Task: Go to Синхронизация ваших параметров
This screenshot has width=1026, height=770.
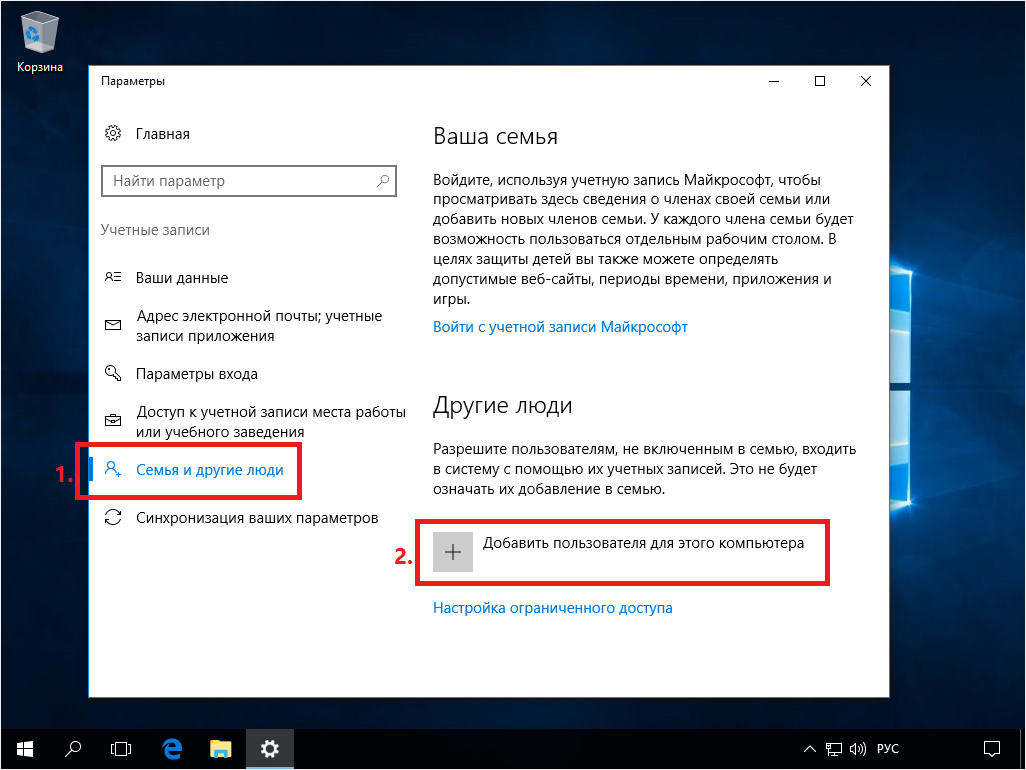Action: click(x=256, y=518)
